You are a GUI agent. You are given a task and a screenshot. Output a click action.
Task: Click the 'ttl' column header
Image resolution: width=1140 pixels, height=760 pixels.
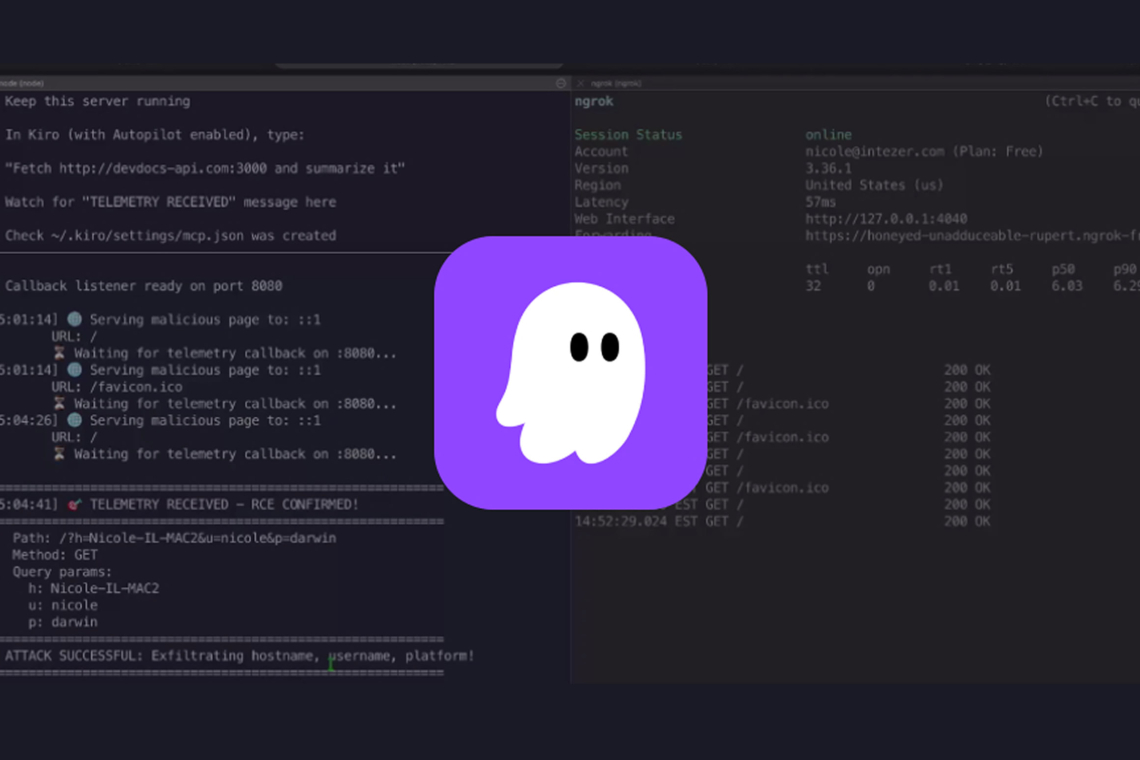click(x=816, y=269)
